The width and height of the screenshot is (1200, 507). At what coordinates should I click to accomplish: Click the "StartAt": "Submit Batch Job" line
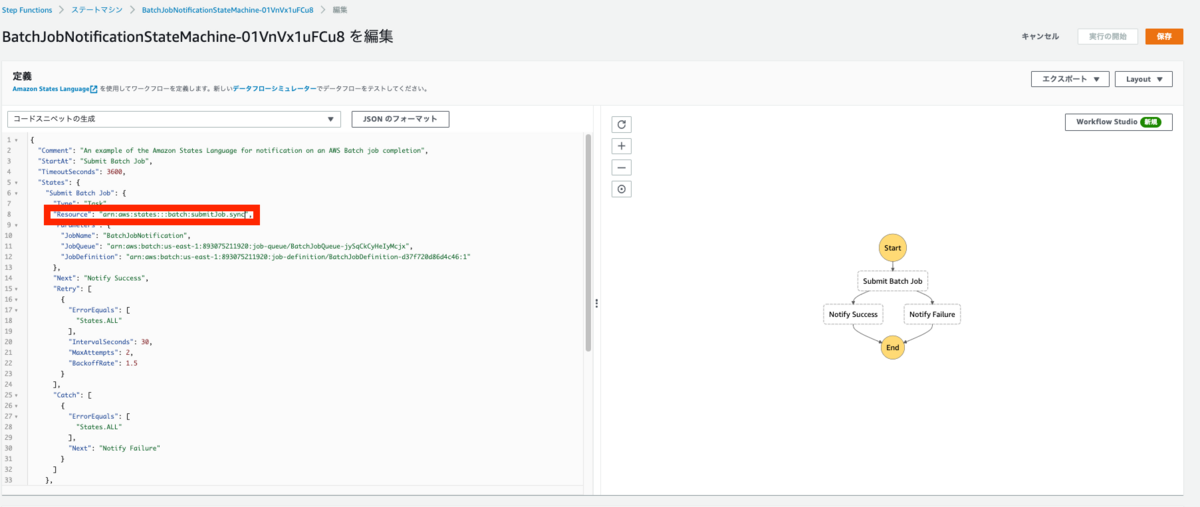point(95,160)
